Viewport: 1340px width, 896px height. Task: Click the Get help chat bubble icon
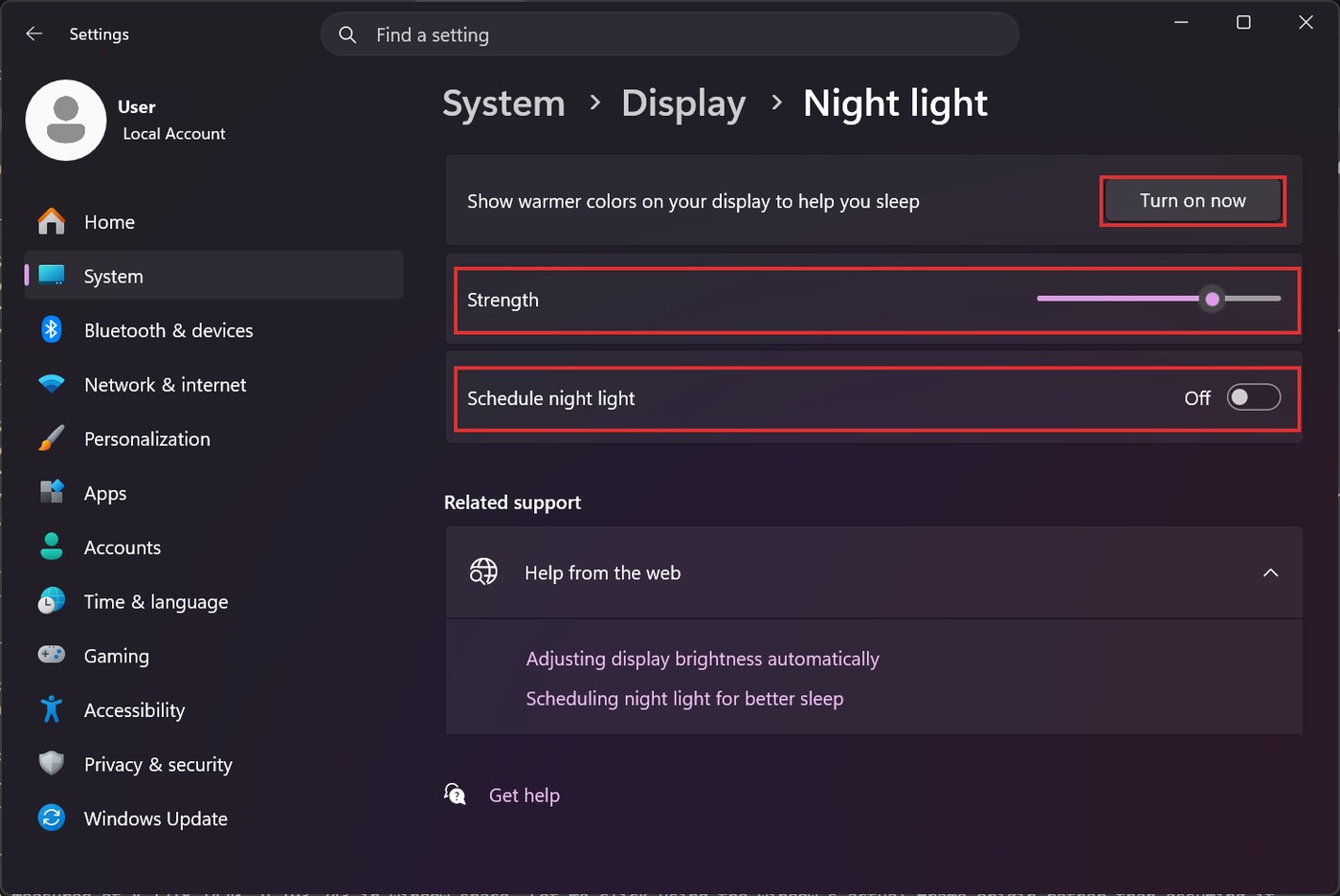(x=456, y=795)
